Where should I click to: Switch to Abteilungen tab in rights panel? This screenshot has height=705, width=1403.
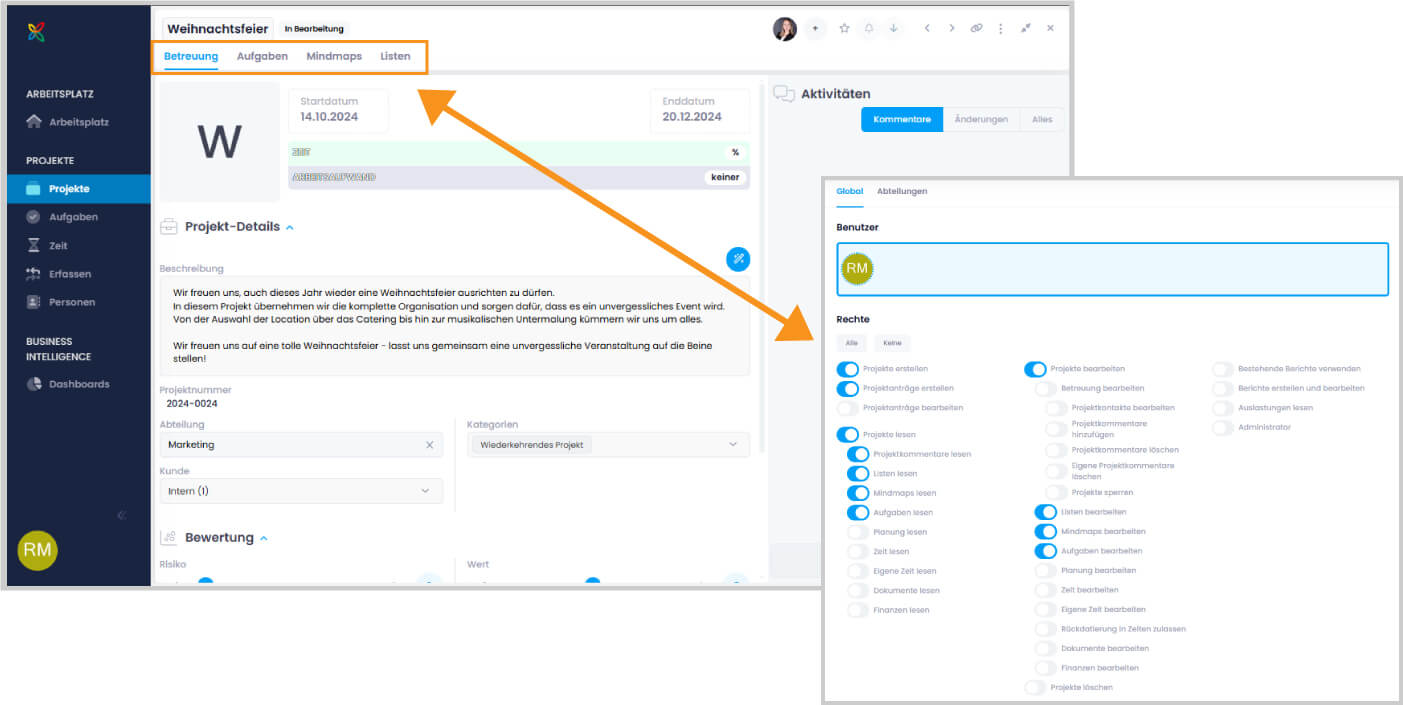pyautogui.click(x=902, y=191)
